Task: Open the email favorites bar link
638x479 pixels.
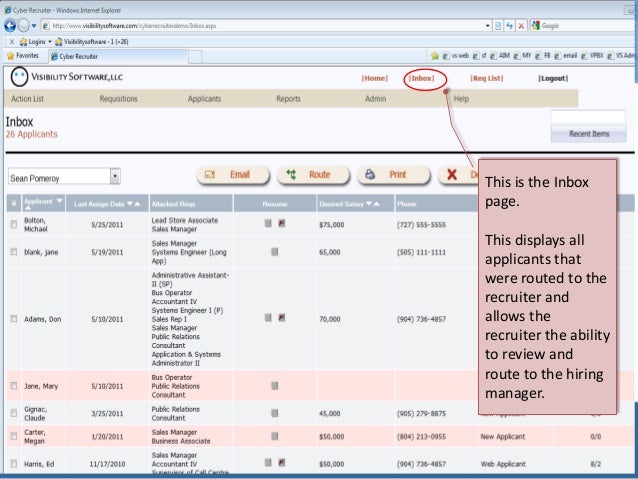Action: click(566, 56)
